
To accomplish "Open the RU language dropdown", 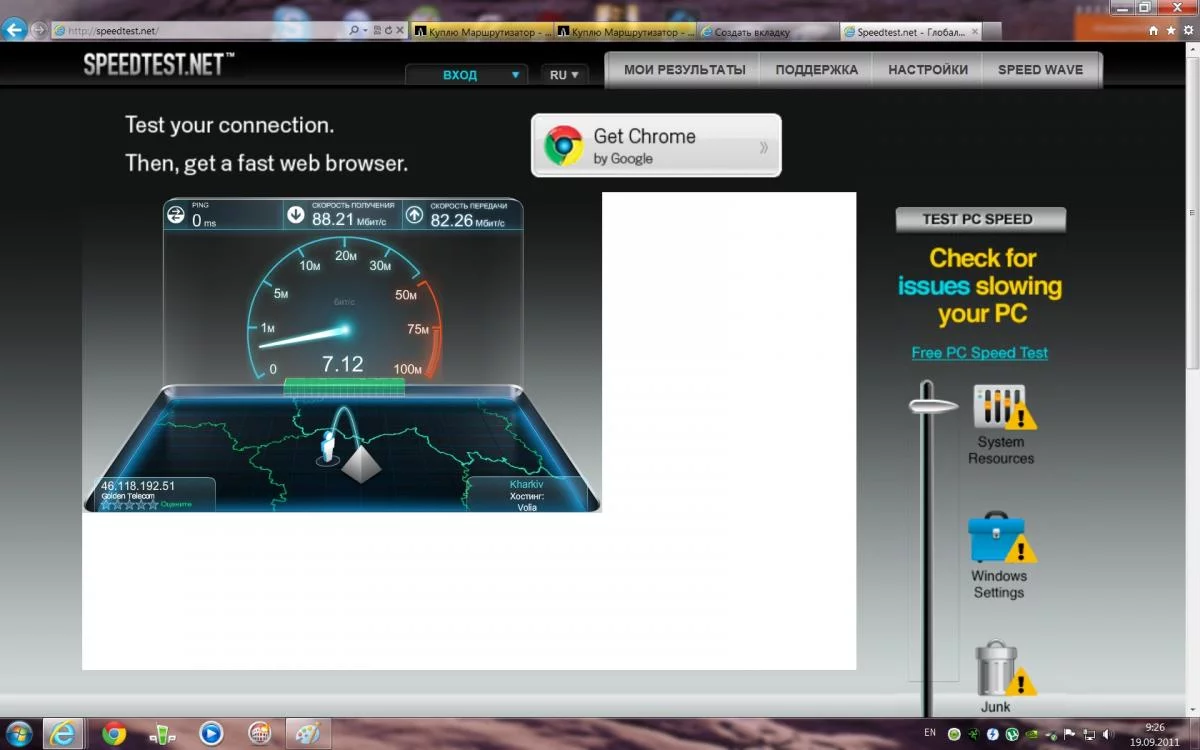I will 565,75.
